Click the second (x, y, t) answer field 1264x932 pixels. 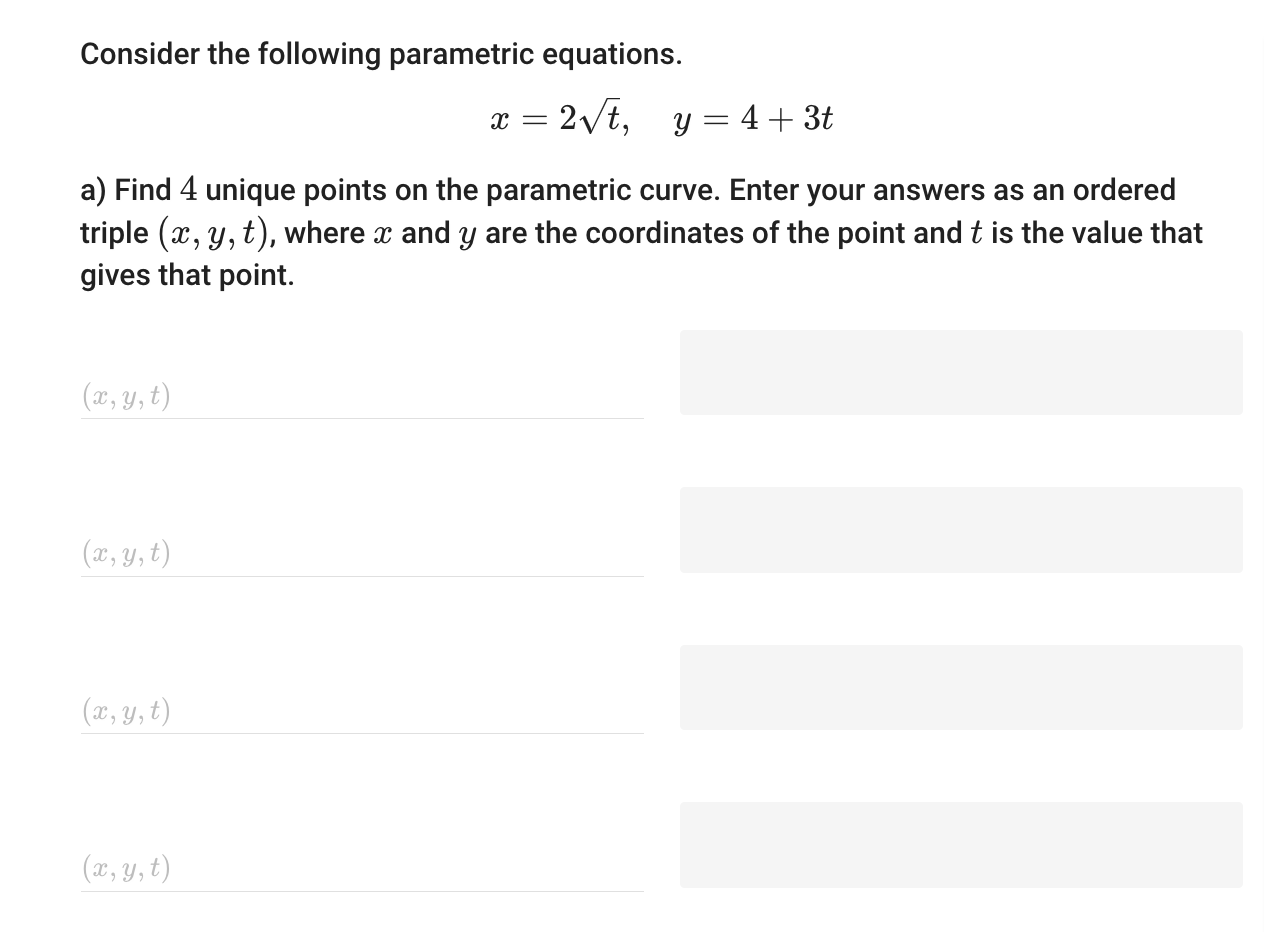pyautogui.click(x=360, y=558)
